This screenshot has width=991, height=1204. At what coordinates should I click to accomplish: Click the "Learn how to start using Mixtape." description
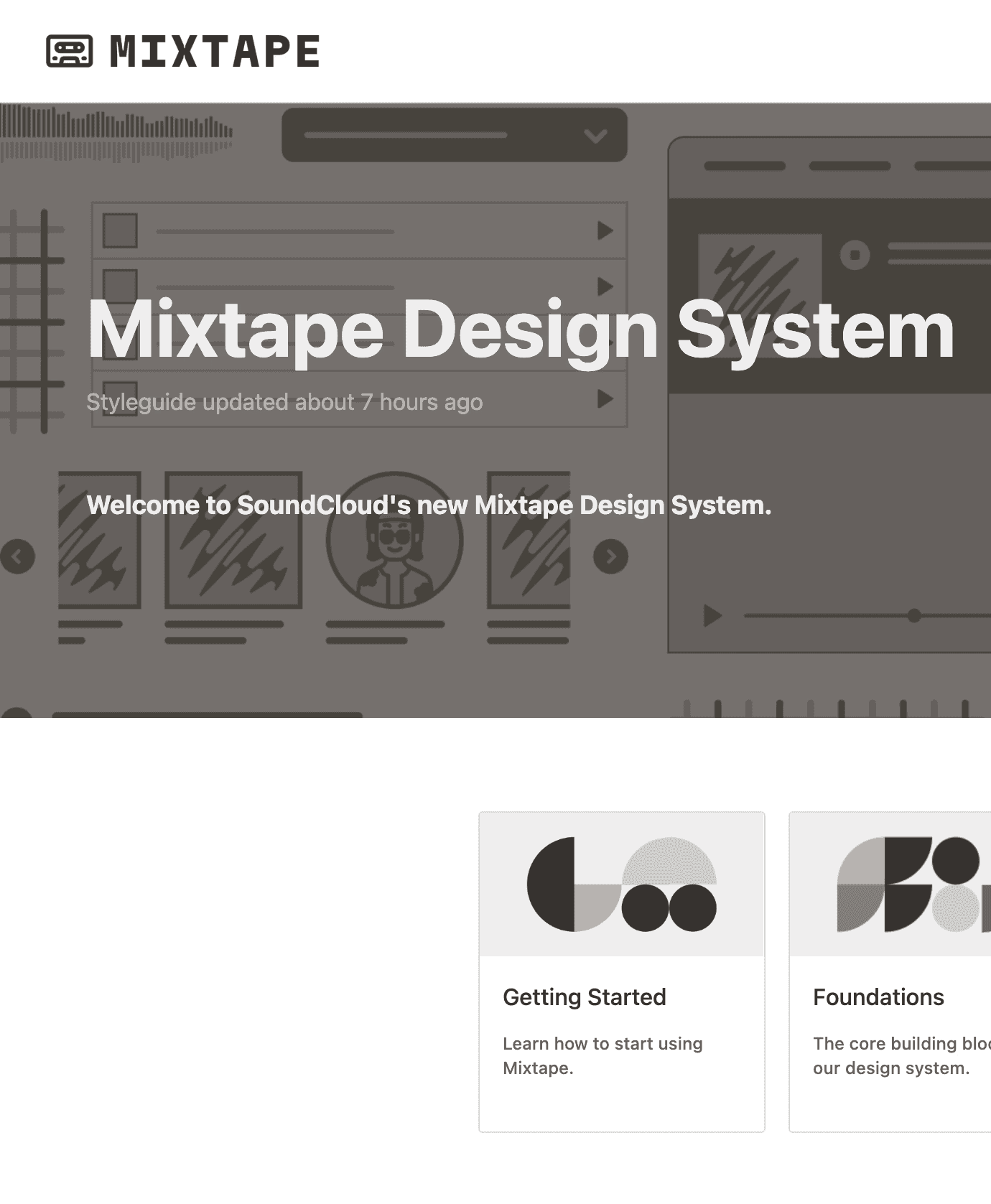coord(602,1055)
